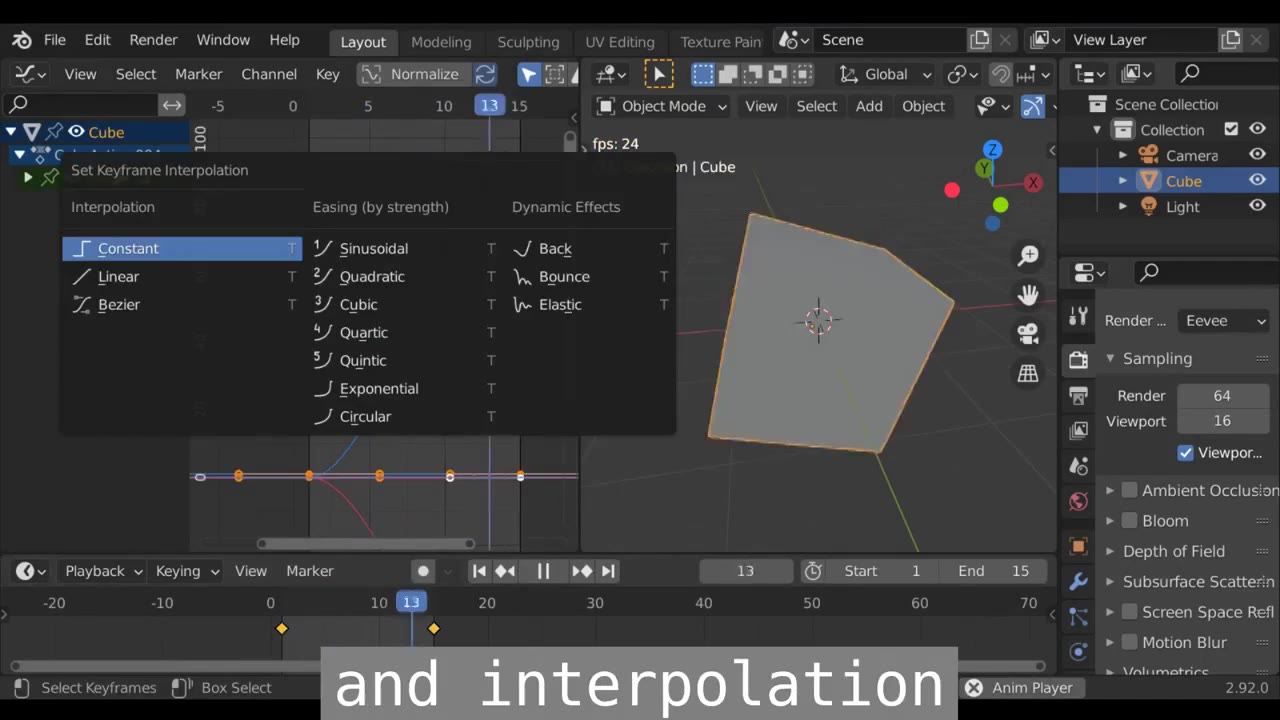Pick Bounce dynamic effect
The width and height of the screenshot is (1280, 720).
590,276
